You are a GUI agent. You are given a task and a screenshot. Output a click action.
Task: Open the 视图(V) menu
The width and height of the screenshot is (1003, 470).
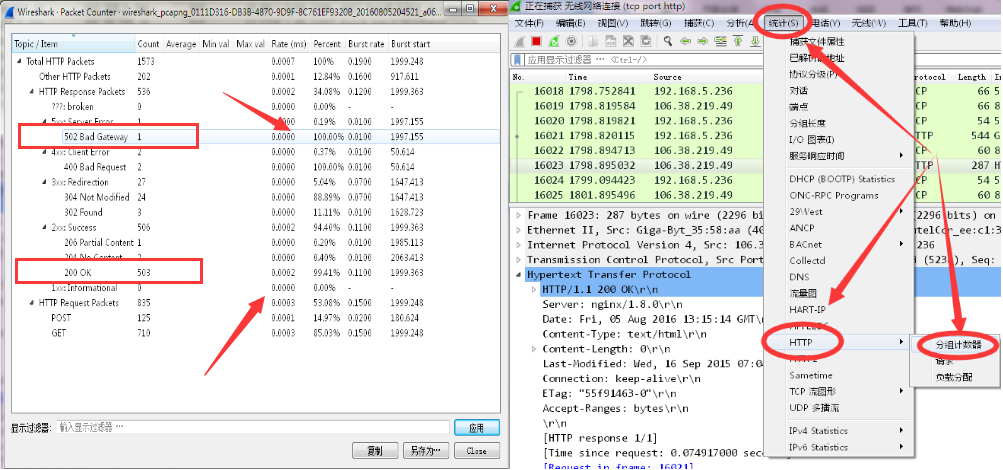pyautogui.click(x=613, y=23)
